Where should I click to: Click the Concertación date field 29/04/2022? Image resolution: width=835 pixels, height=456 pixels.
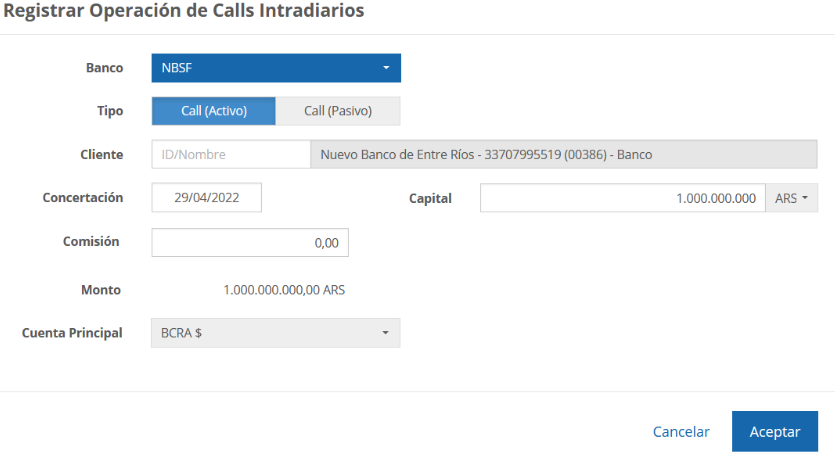point(206,198)
